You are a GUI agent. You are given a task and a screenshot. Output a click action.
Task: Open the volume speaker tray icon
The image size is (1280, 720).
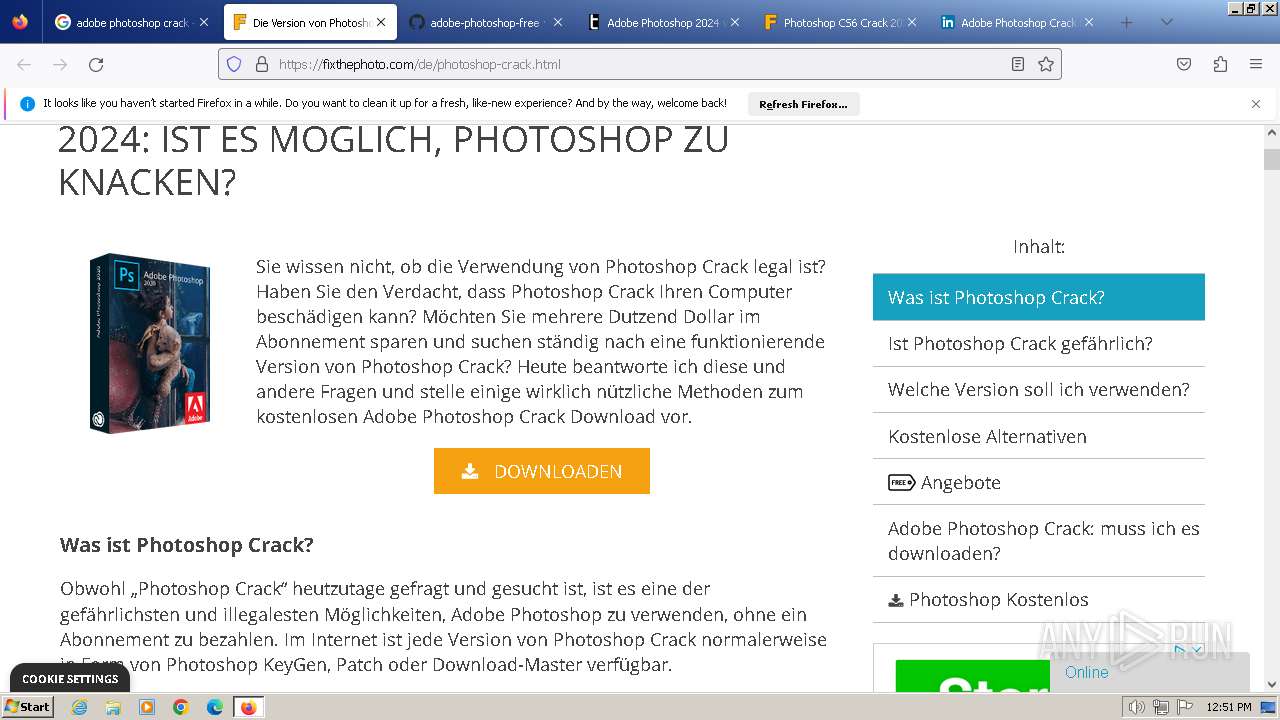(x=1136, y=707)
